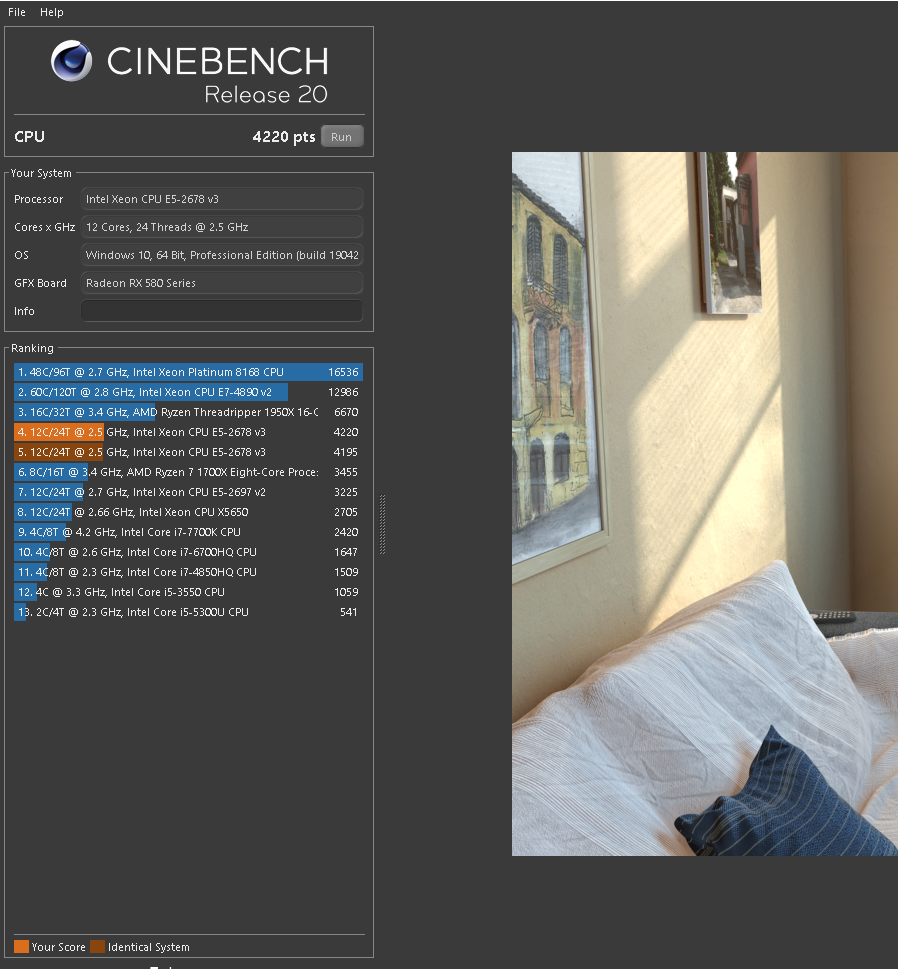The image size is (898, 969).
Task: Select ranking row 10 Core i7-6700HQ
Action: 188,552
